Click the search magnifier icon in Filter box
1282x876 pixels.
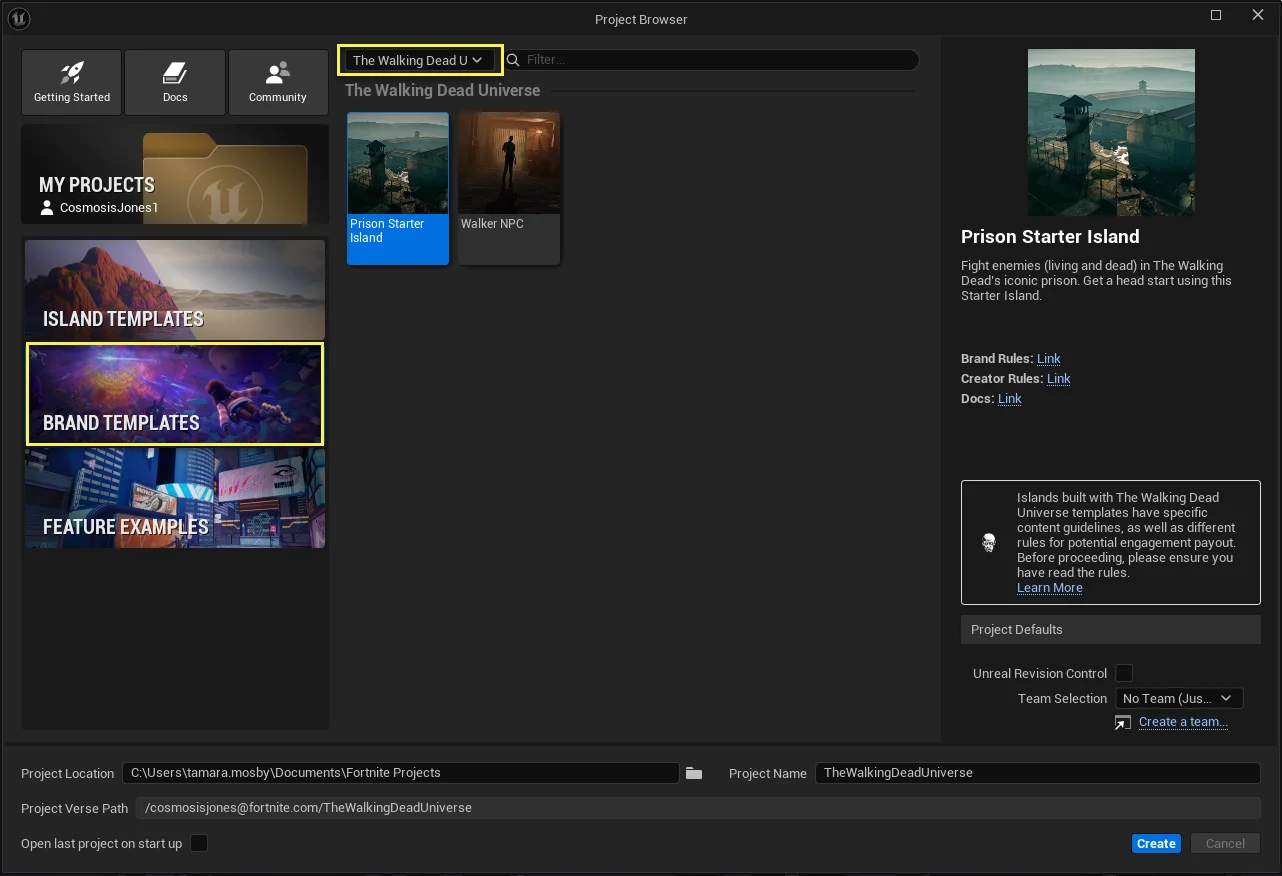(514, 60)
